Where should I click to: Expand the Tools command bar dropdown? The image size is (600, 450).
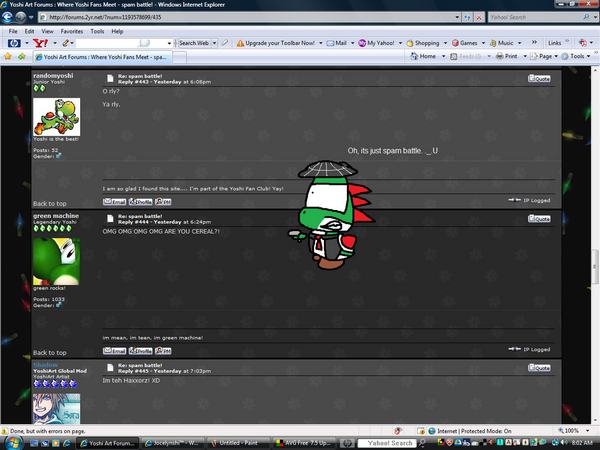(x=589, y=56)
